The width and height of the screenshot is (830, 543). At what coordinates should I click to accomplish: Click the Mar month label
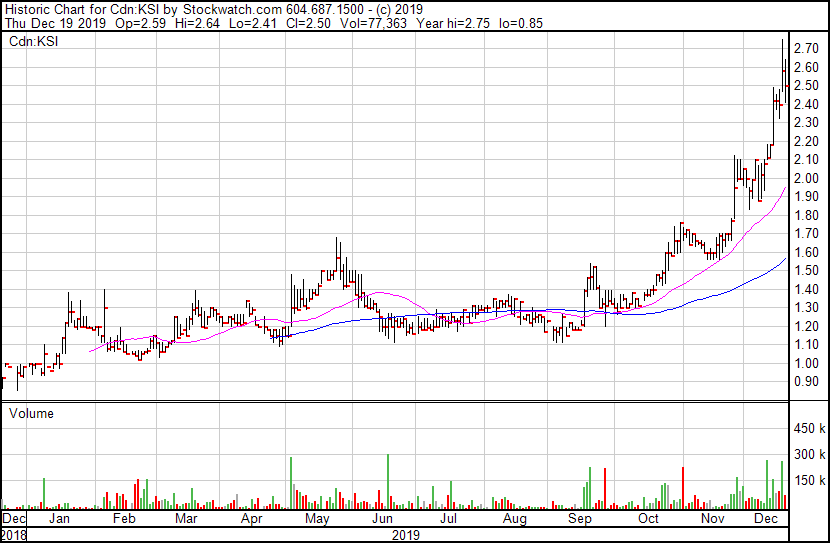tap(186, 518)
